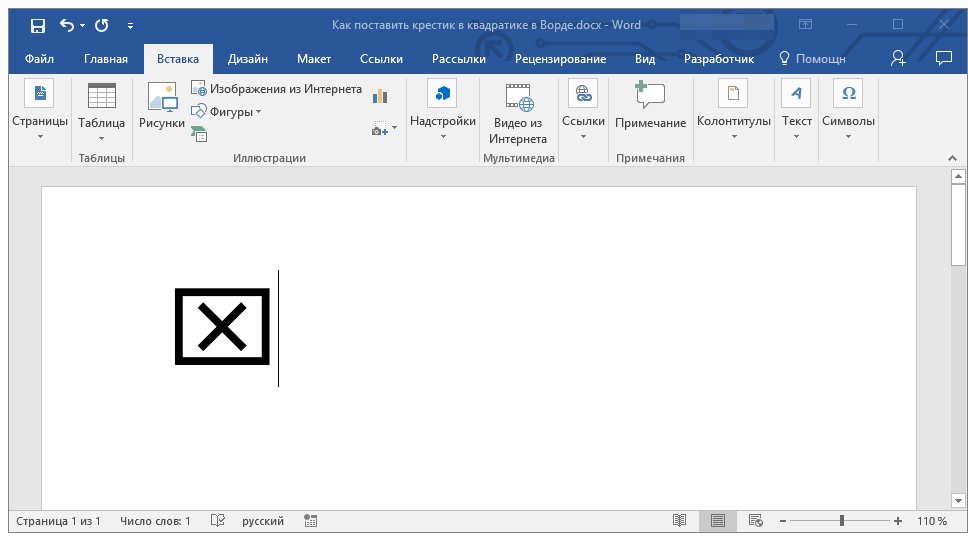Image resolution: width=968 pixels, height=541 pixels.
Task: Open the screenshot tool dropdown arrow
Action: pos(394,129)
